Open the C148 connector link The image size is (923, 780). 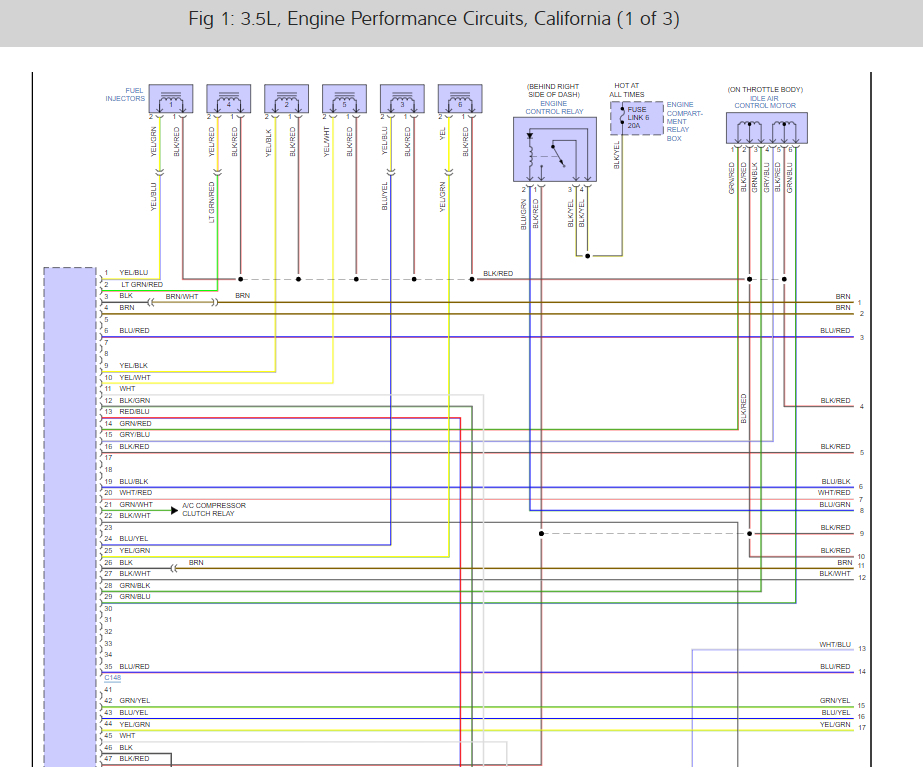(112, 678)
